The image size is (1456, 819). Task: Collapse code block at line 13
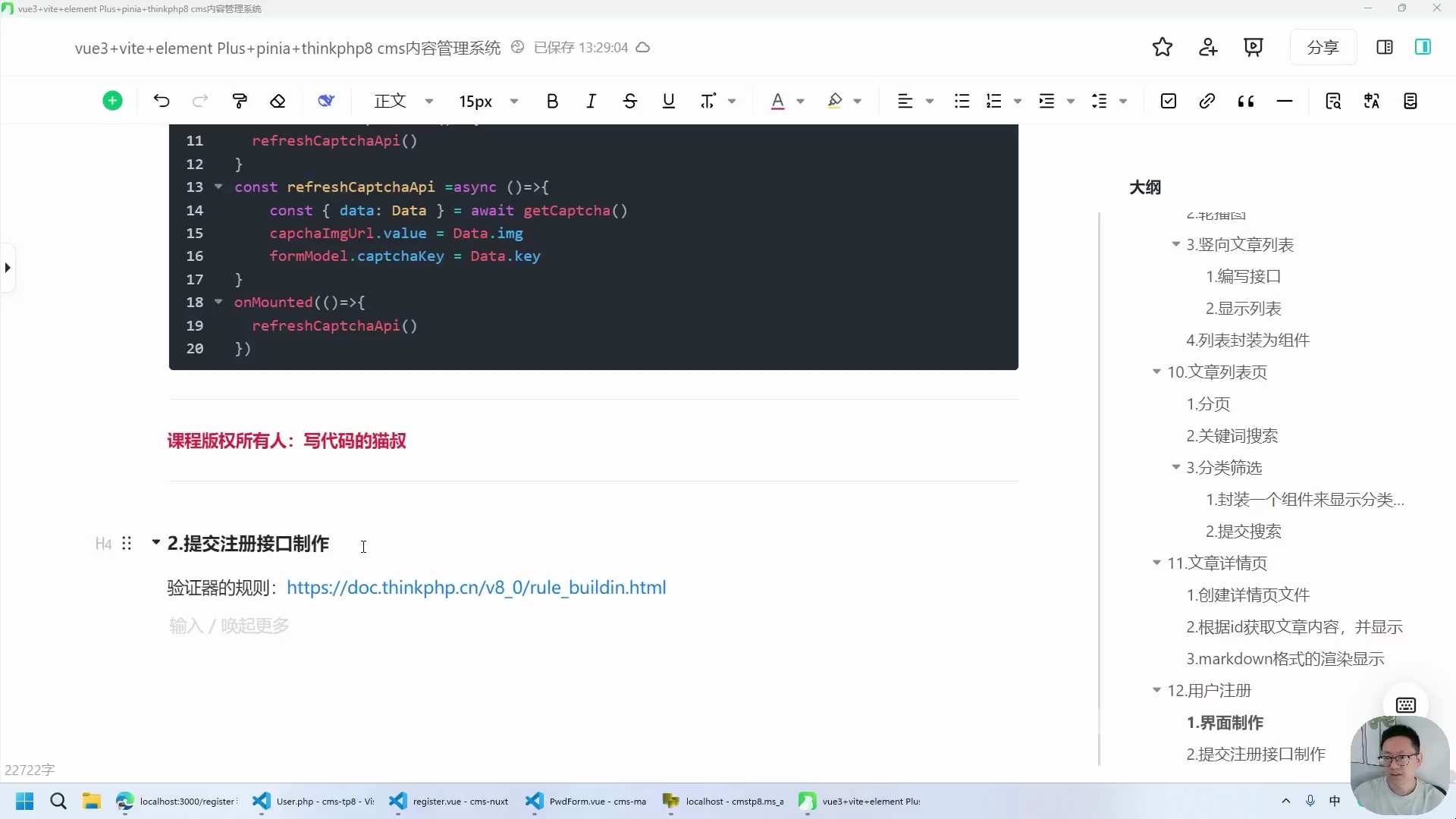[x=218, y=187]
